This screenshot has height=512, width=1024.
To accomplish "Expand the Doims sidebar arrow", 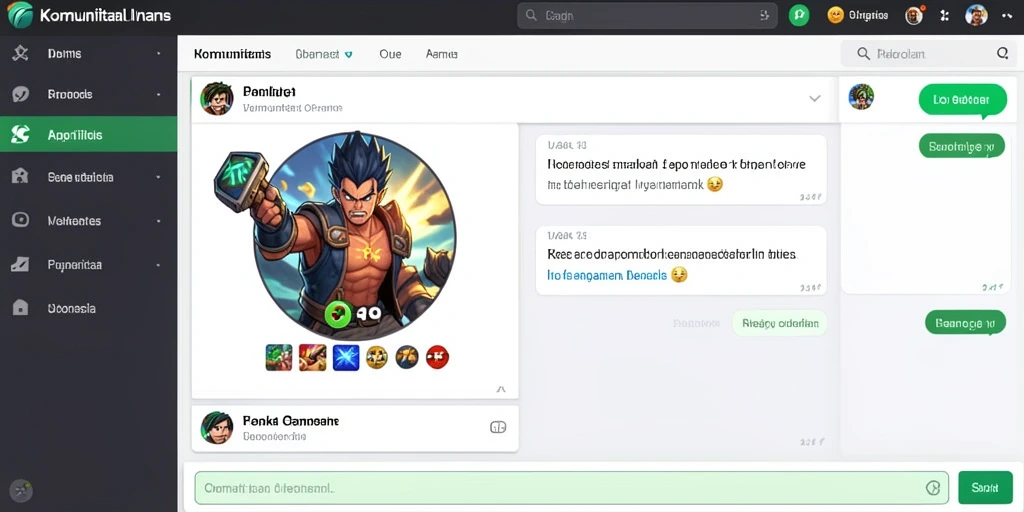I will pos(159,54).
